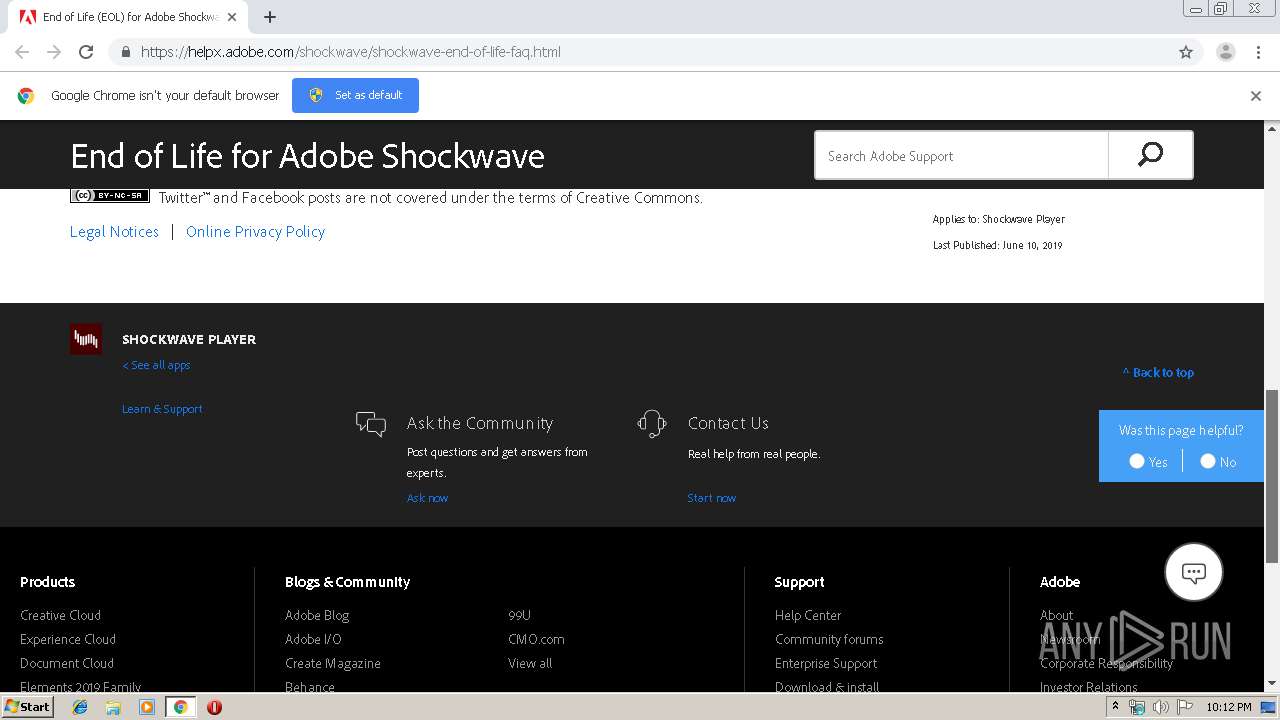Click the red Opera taskbar icon
The image size is (1280, 720).
pos(214,707)
